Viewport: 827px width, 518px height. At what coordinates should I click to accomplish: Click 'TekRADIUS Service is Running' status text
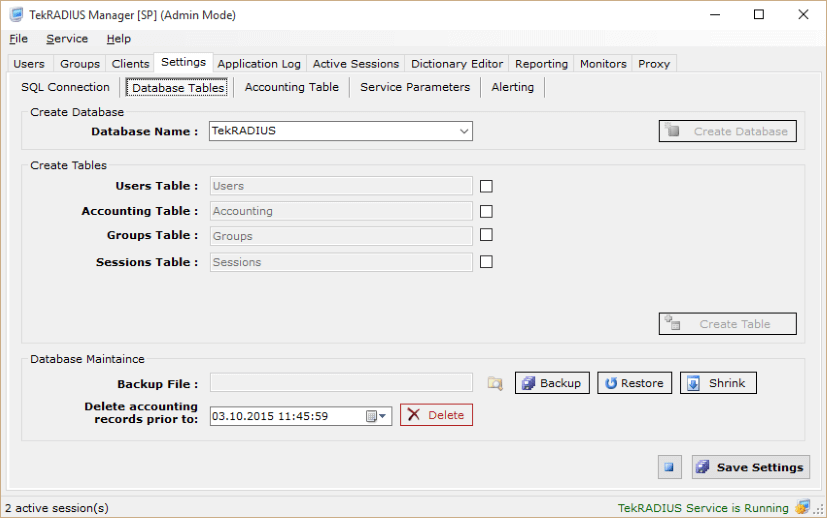[703, 508]
